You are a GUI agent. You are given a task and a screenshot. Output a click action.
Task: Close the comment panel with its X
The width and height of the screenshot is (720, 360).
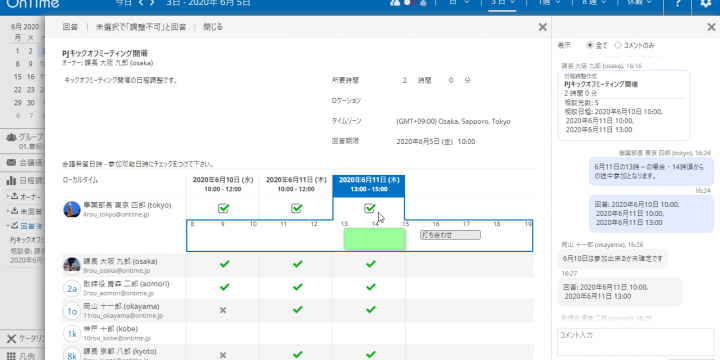click(711, 28)
